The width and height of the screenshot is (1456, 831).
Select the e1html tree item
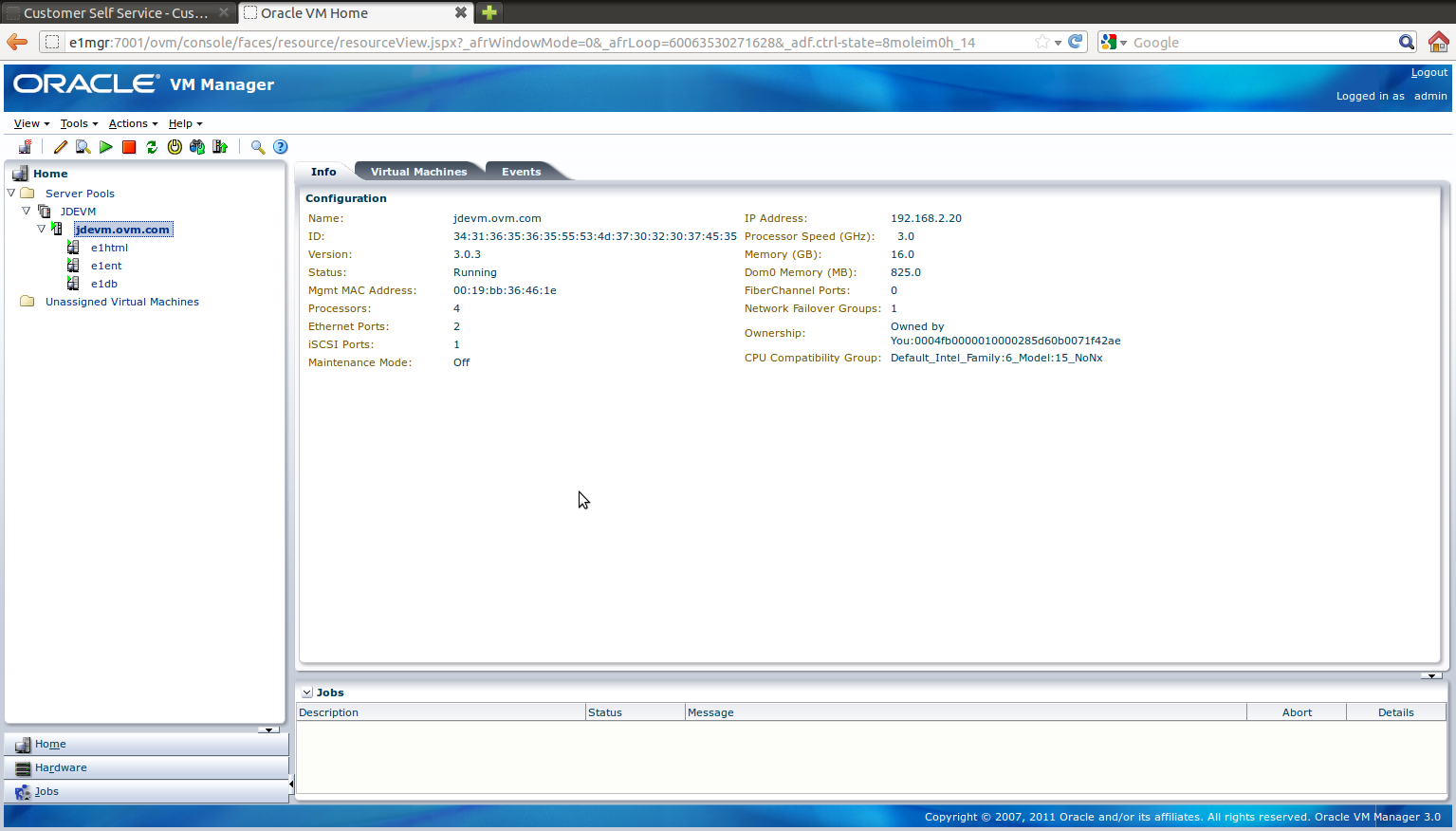pyautogui.click(x=109, y=248)
